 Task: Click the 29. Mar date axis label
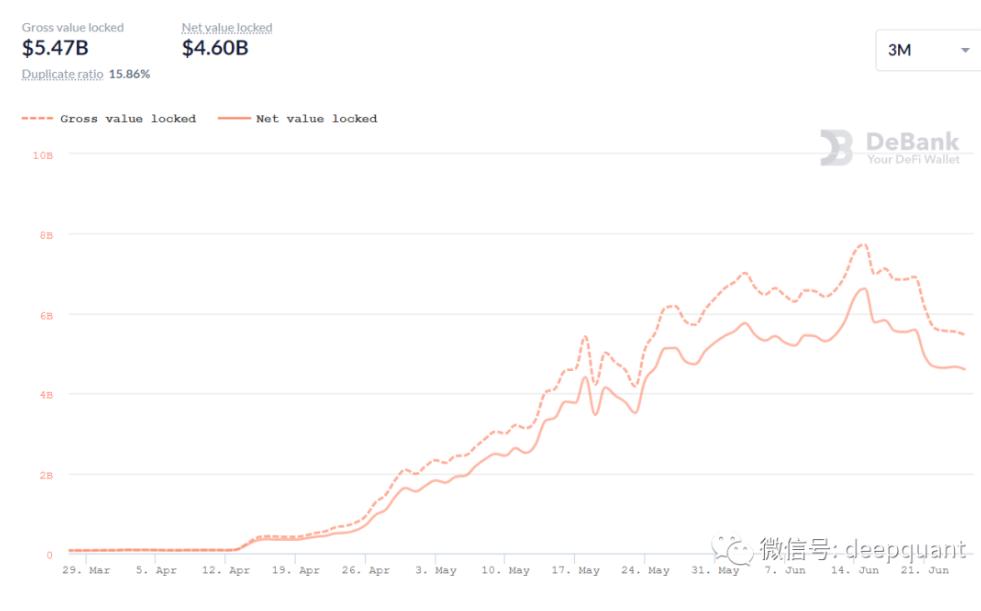(x=86, y=571)
